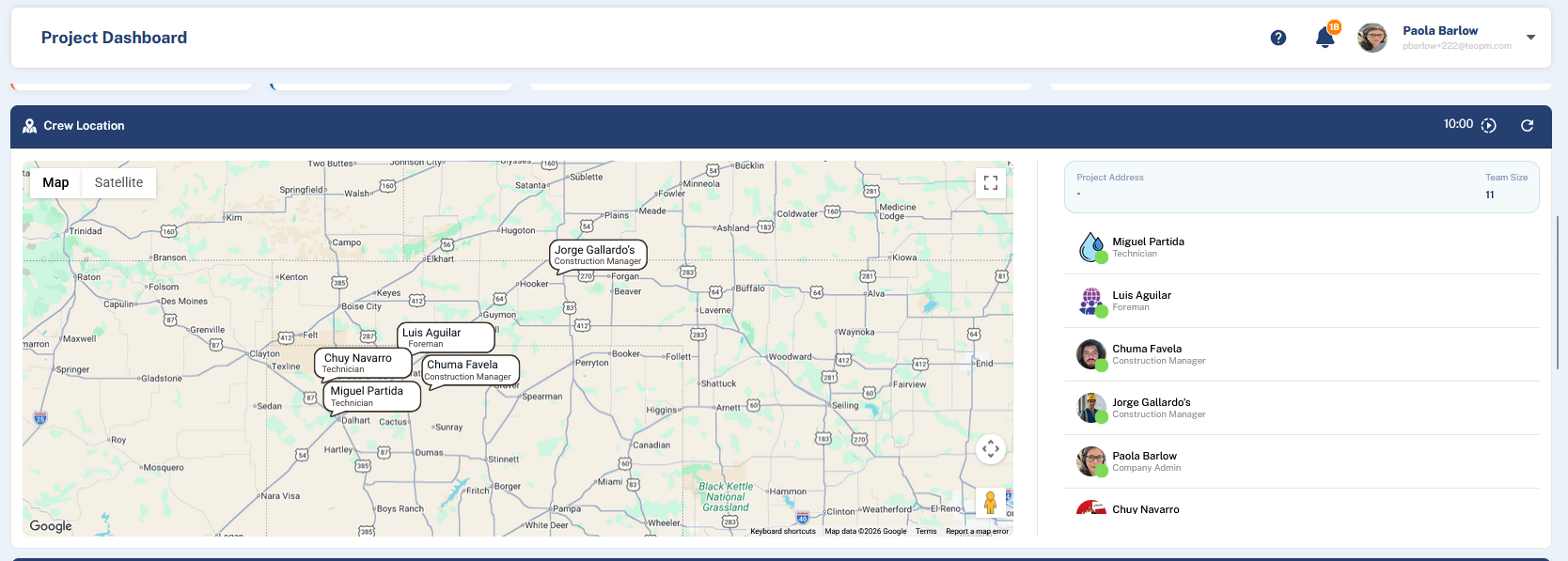
Task: Open Jorge Gallardo's map marker label
Action: 598,255
